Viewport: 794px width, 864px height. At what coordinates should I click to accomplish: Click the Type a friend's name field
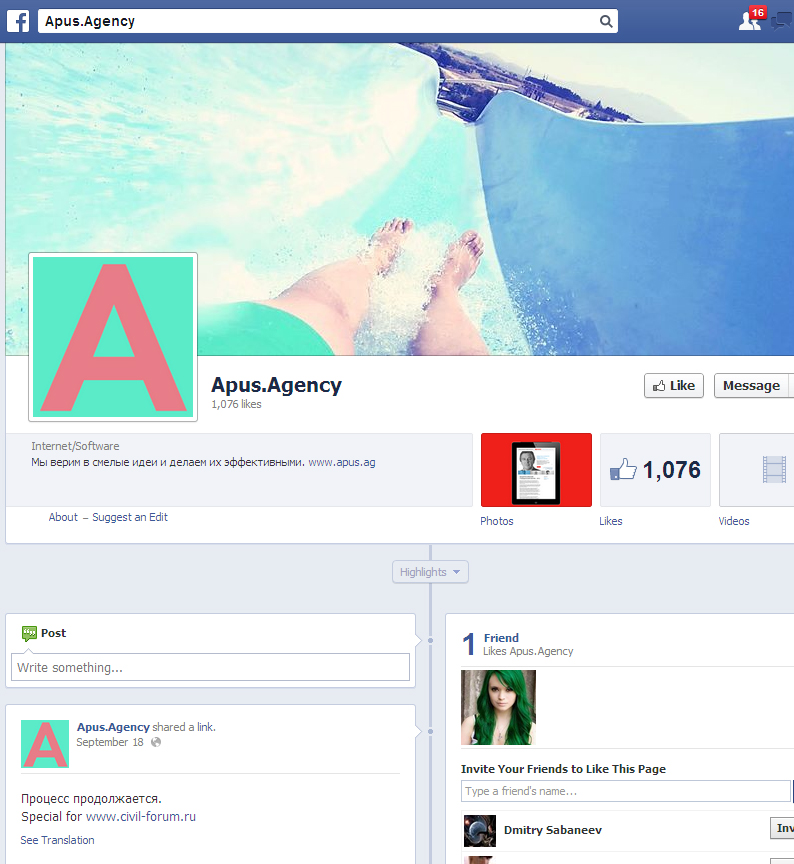point(625,791)
